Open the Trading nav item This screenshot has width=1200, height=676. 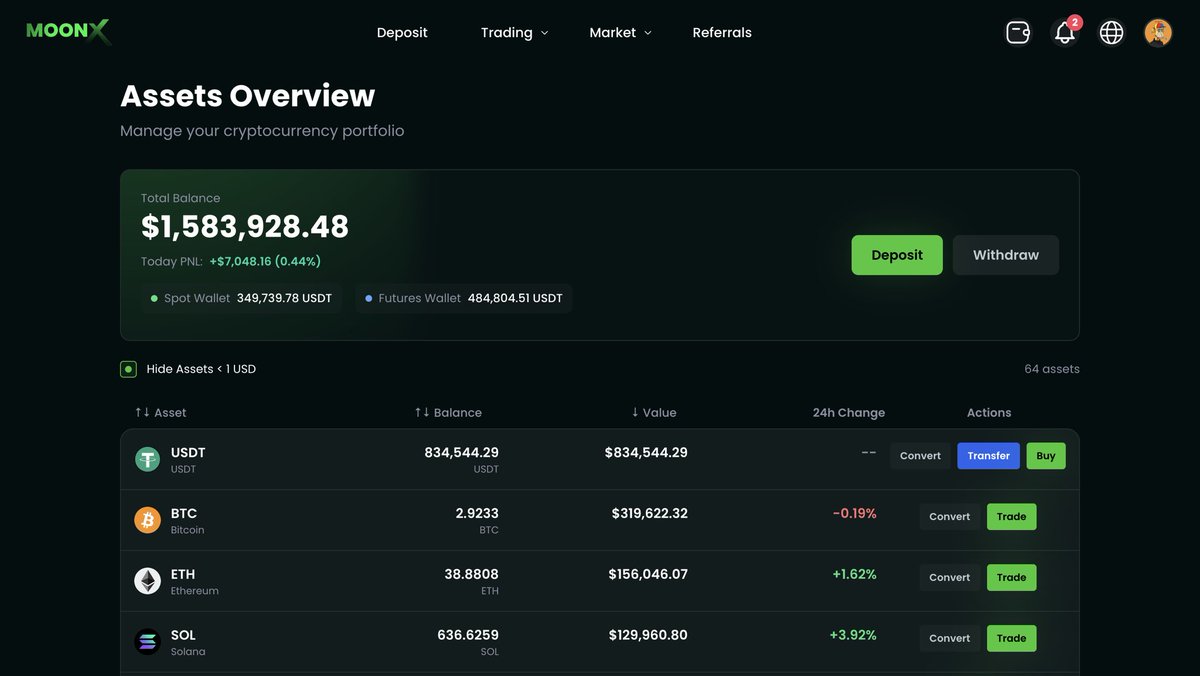click(506, 32)
